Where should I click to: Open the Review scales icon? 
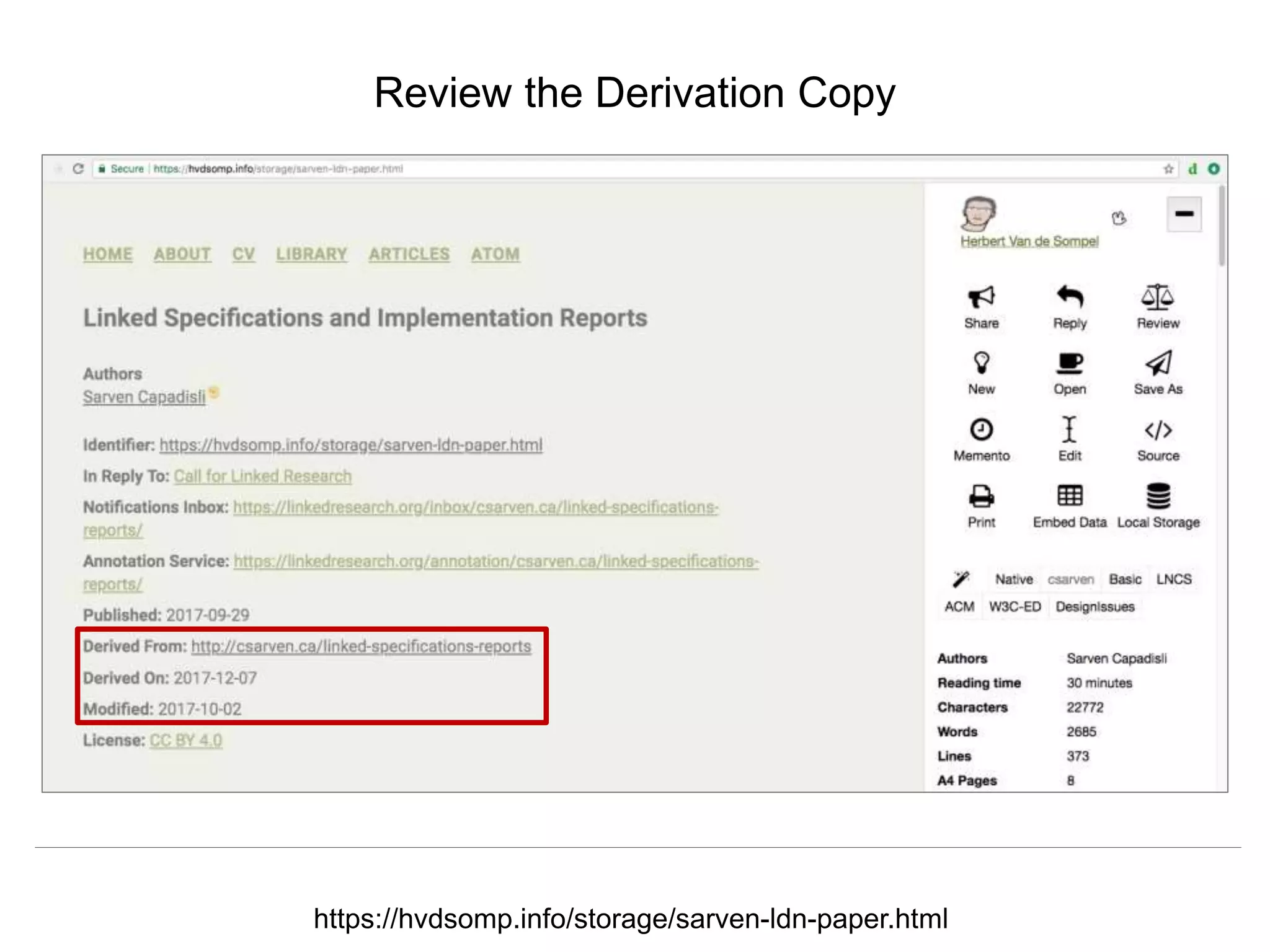1158,297
